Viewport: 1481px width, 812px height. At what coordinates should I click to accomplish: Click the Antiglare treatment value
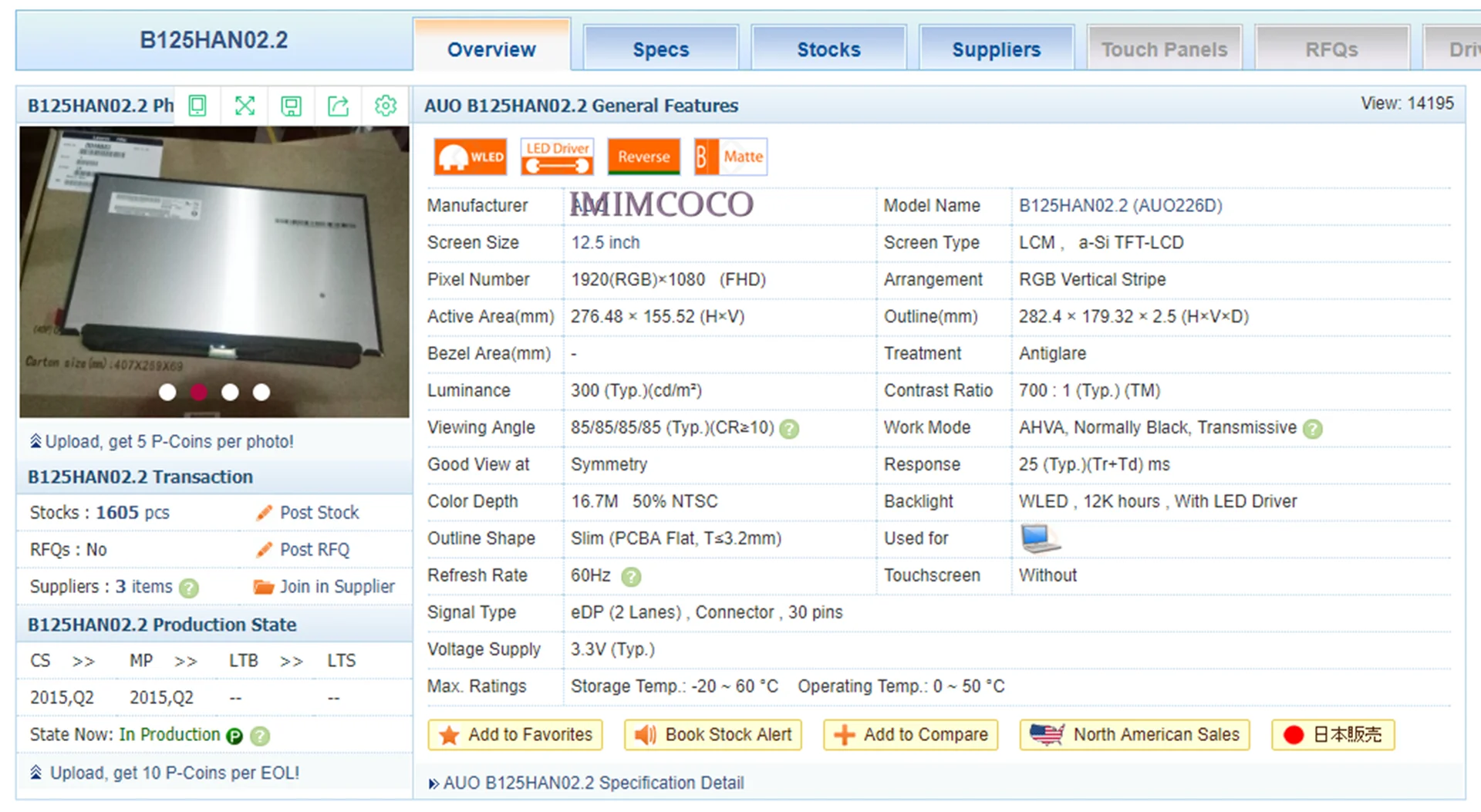[1052, 354]
